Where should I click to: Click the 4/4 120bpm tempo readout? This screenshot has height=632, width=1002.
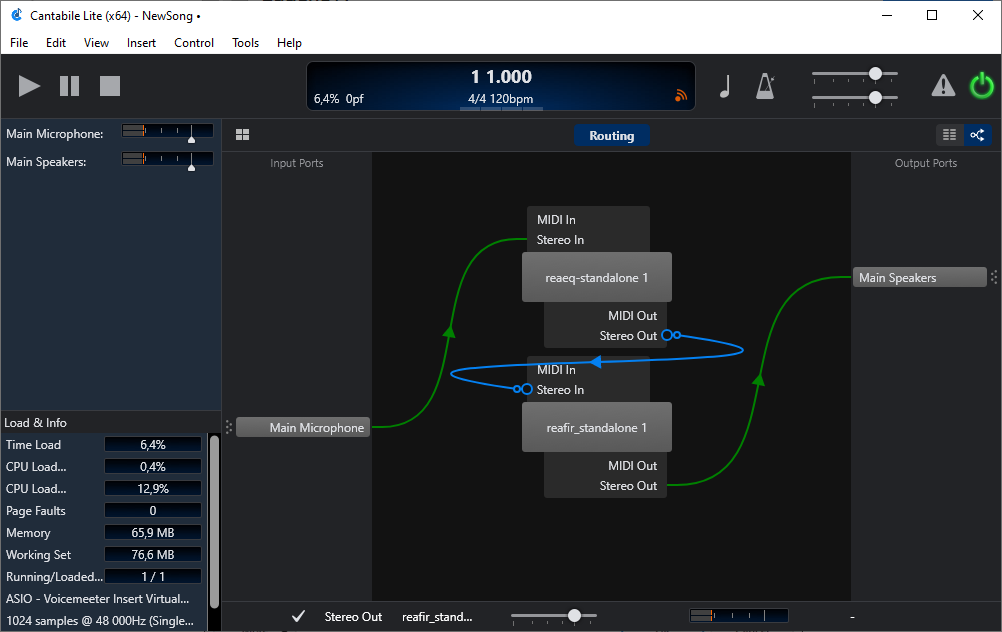[500, 99]
